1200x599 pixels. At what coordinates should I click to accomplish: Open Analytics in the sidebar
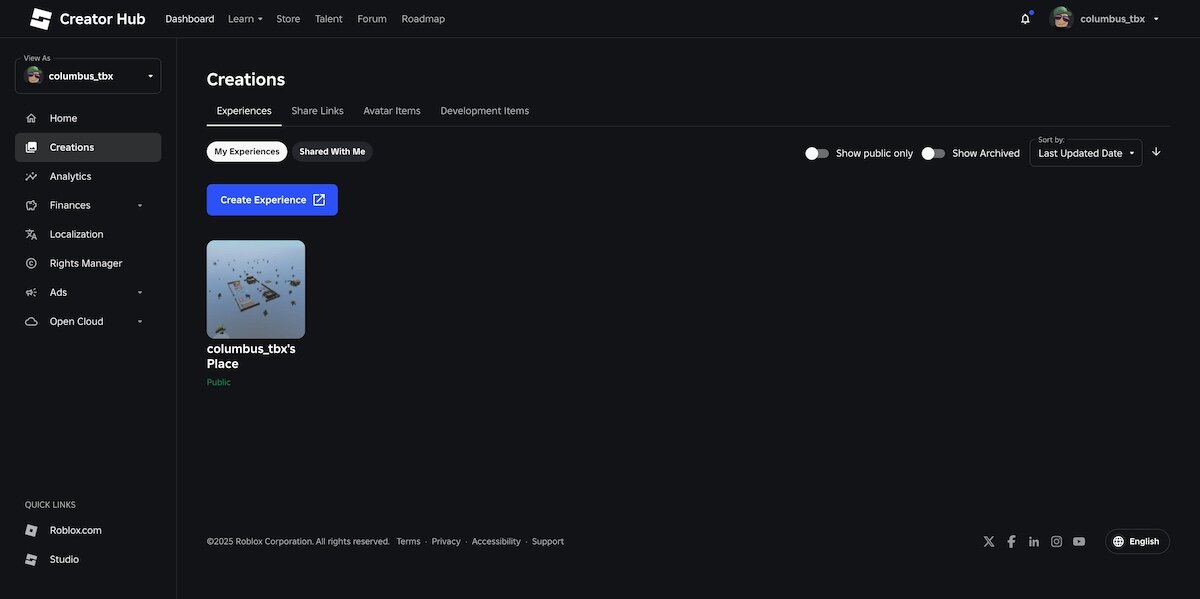click(70, 176)
